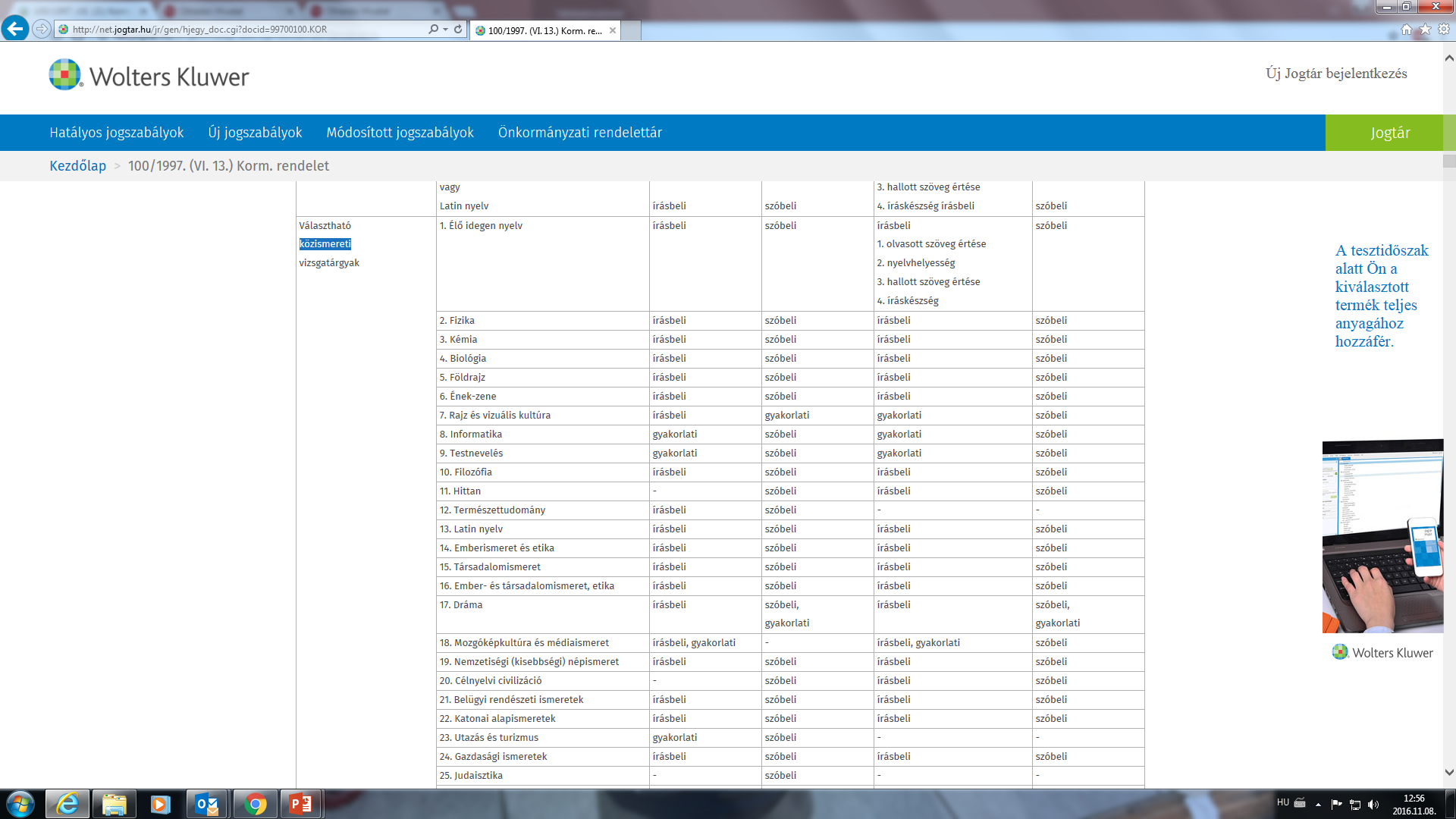Click the '17. Dráma' row label
The image size is (1456, 819).
click(461, 605)
